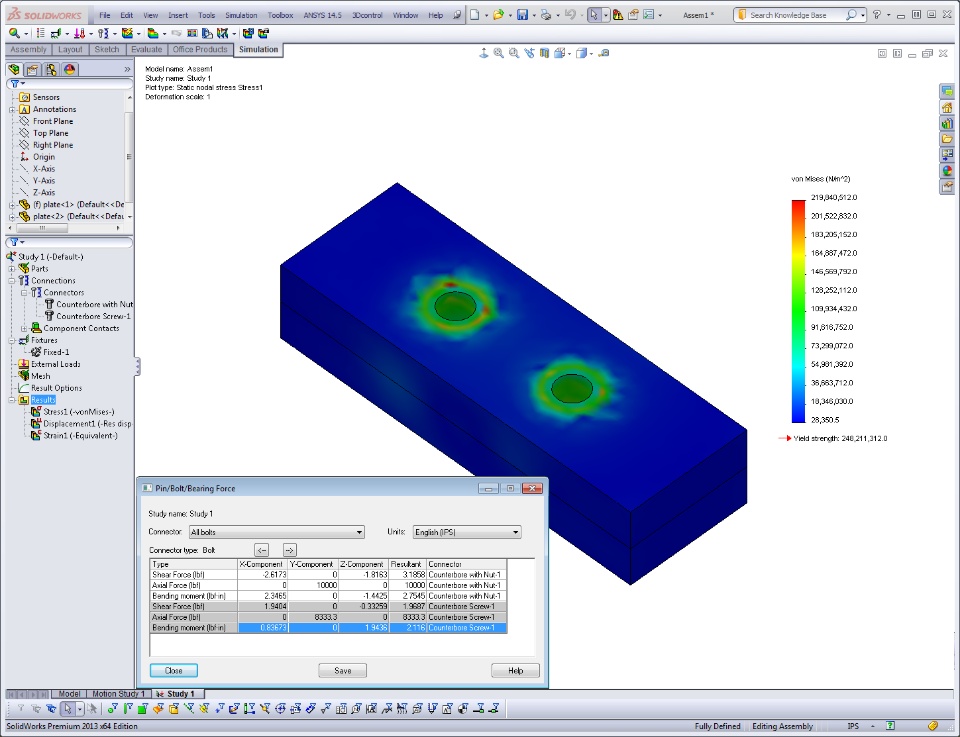The height and width of the screenshot is (737, 960).
Task: Click the Study Advisor magnifier icon
Action: tap(14, 33)
